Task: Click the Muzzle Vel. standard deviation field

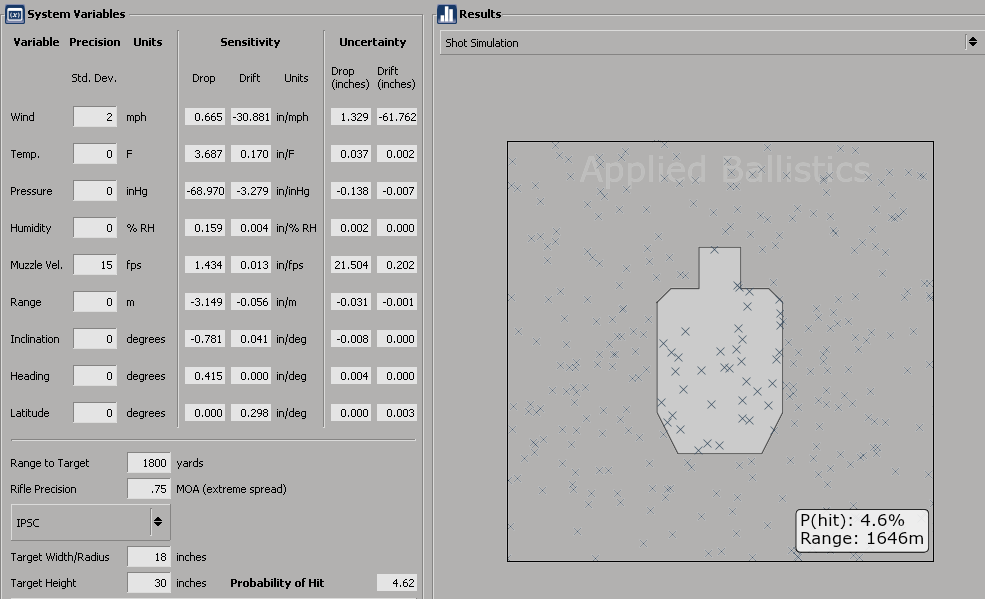Action: 95,265
